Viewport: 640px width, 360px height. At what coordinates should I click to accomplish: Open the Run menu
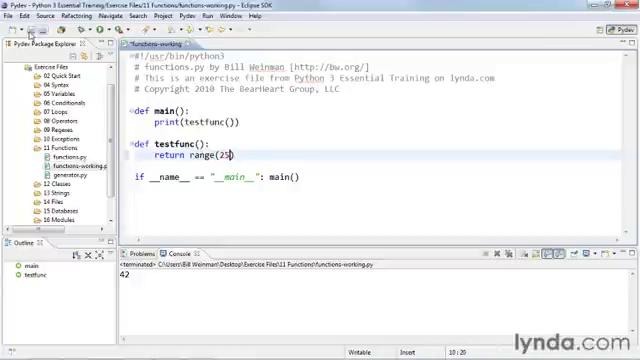click(207, 16)
